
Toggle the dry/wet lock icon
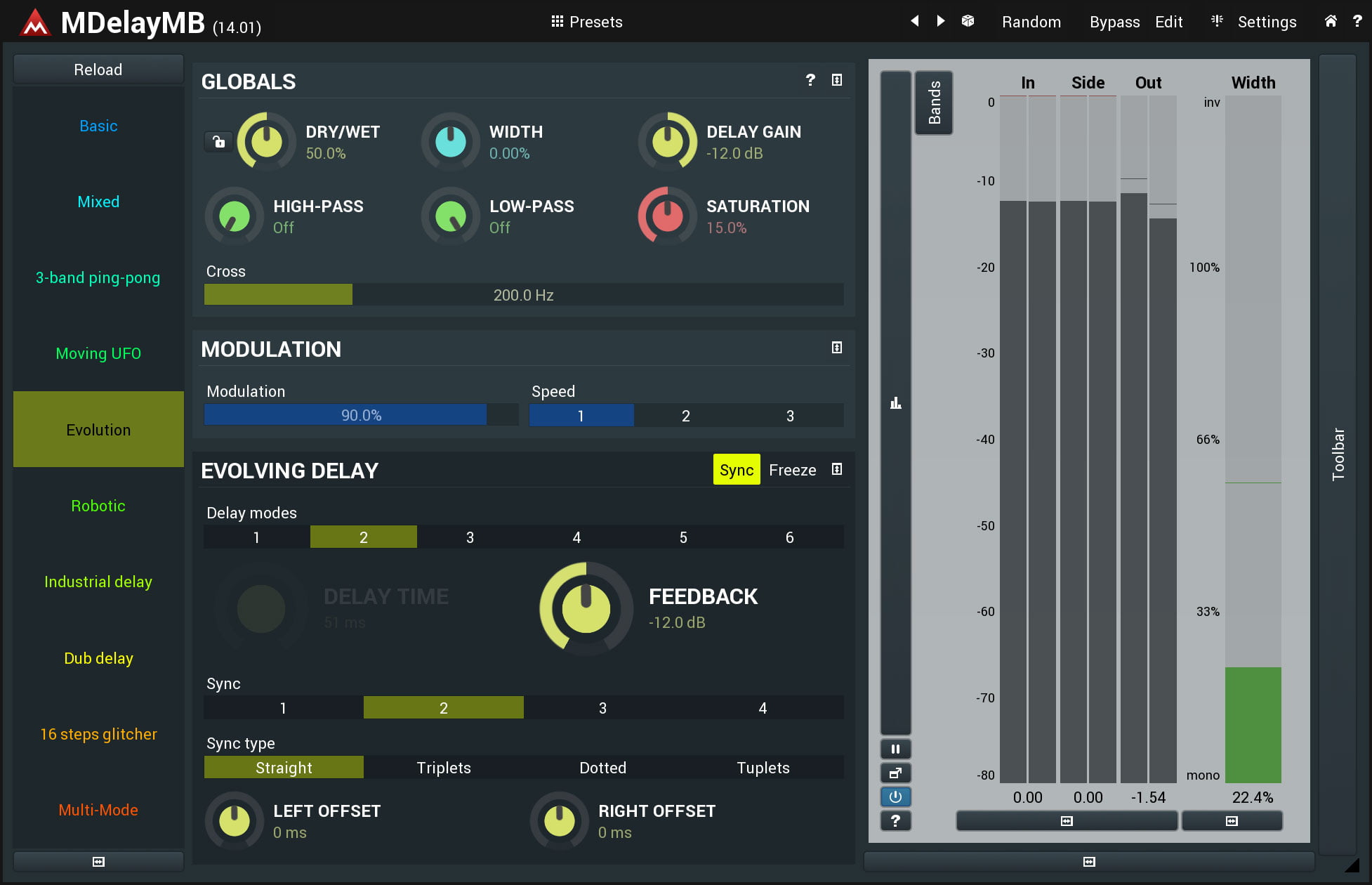coord(218,142)
